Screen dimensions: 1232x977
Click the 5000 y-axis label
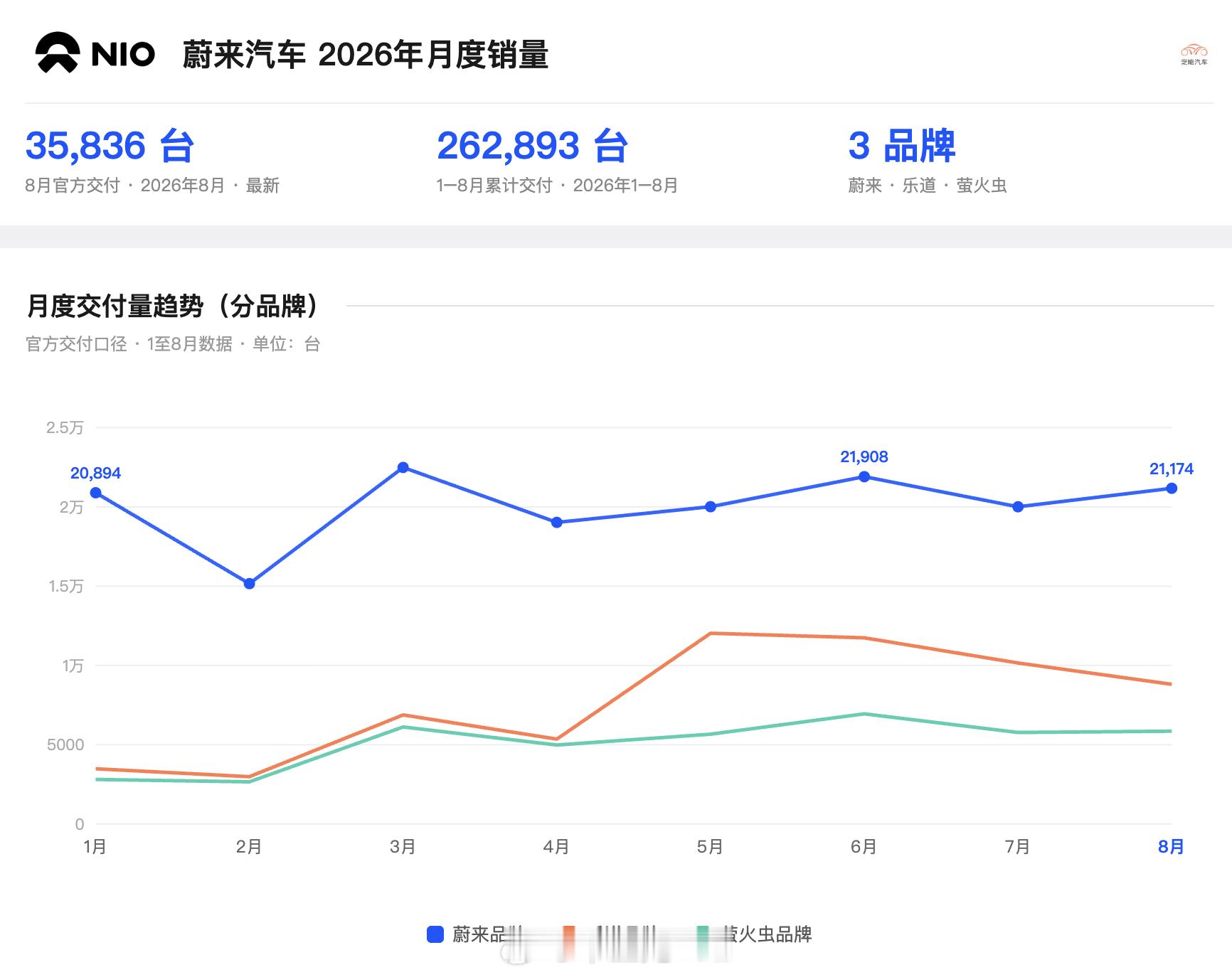pos(65,744)
